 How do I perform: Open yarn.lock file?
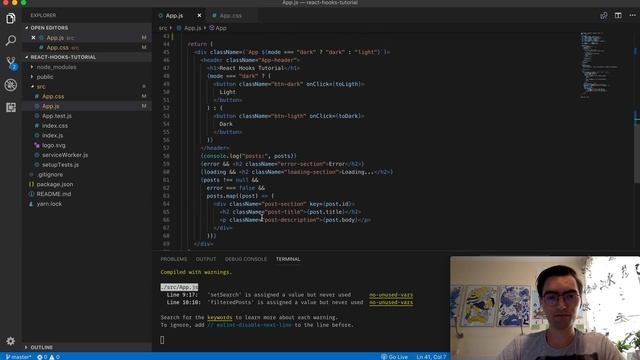pos(49,204)
